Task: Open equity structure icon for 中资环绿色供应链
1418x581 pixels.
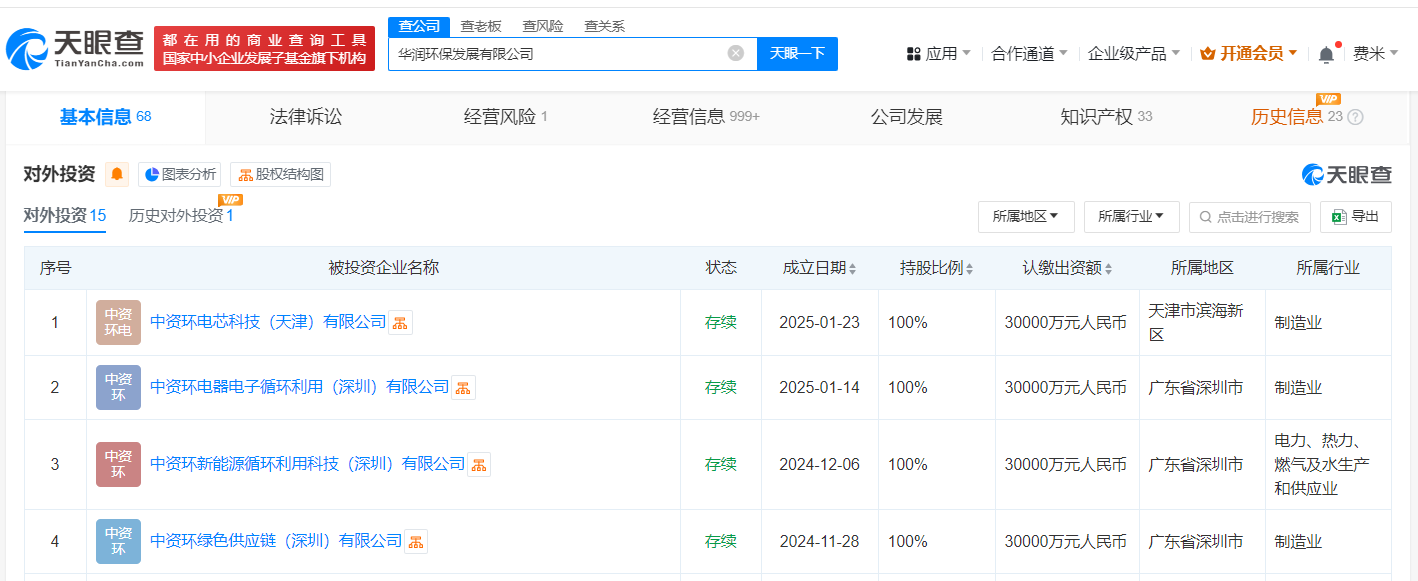Action: (416, 542)
